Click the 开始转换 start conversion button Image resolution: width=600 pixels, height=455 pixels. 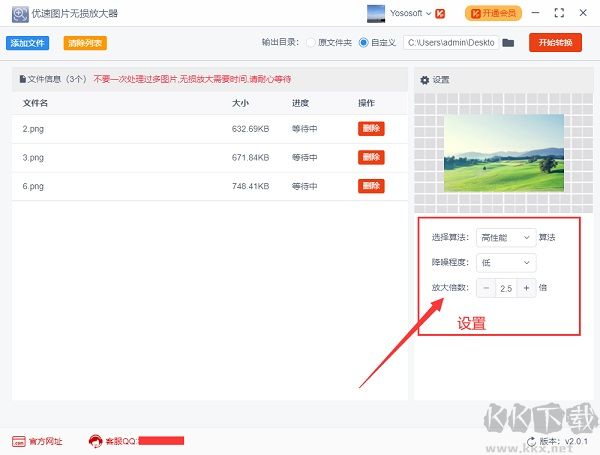(x=555, y=42)
